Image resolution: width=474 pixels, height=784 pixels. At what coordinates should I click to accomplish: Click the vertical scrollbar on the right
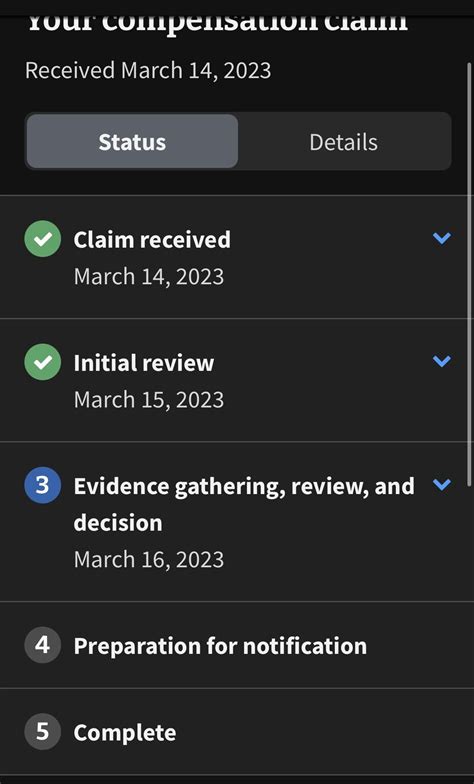[x=470, y=274]
